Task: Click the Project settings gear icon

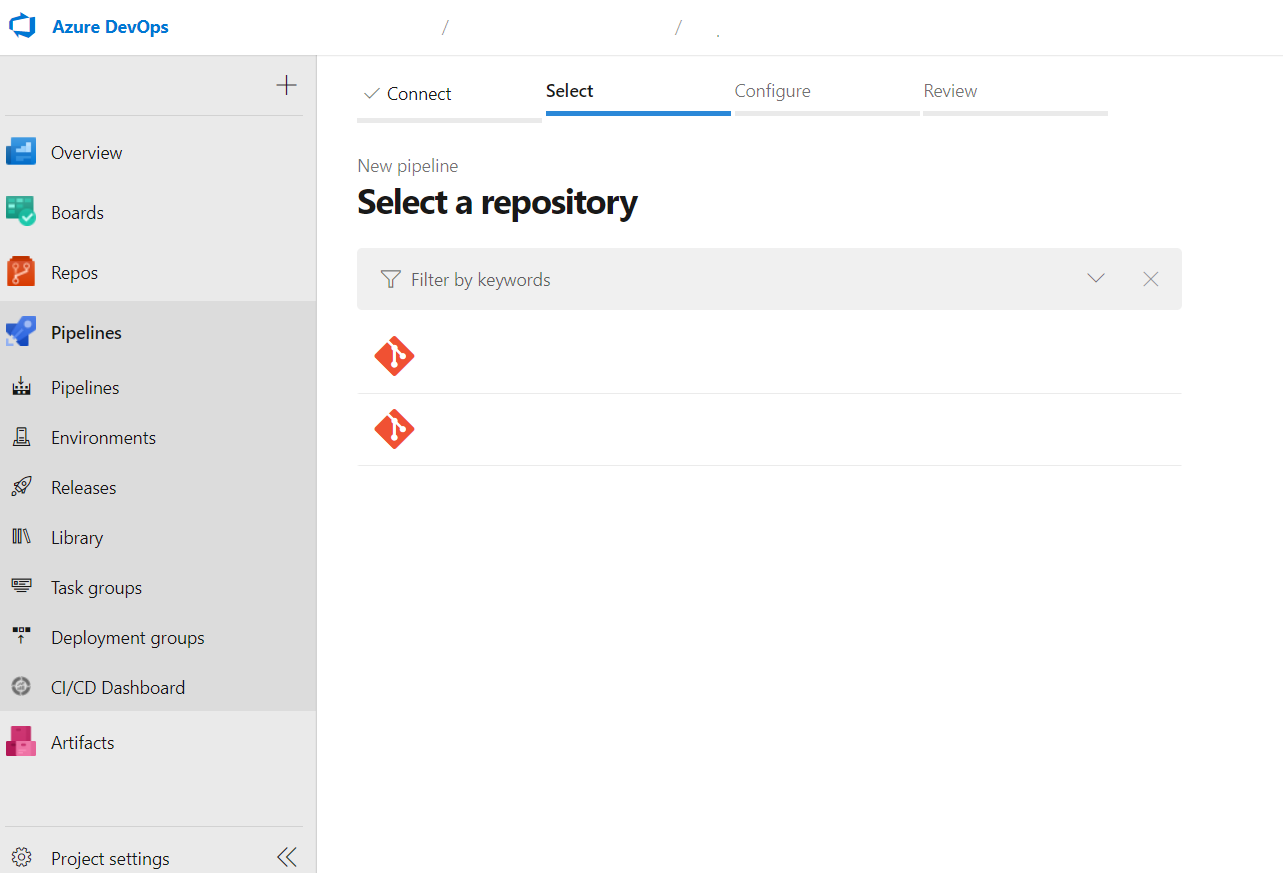Action: tap(21, 858)
